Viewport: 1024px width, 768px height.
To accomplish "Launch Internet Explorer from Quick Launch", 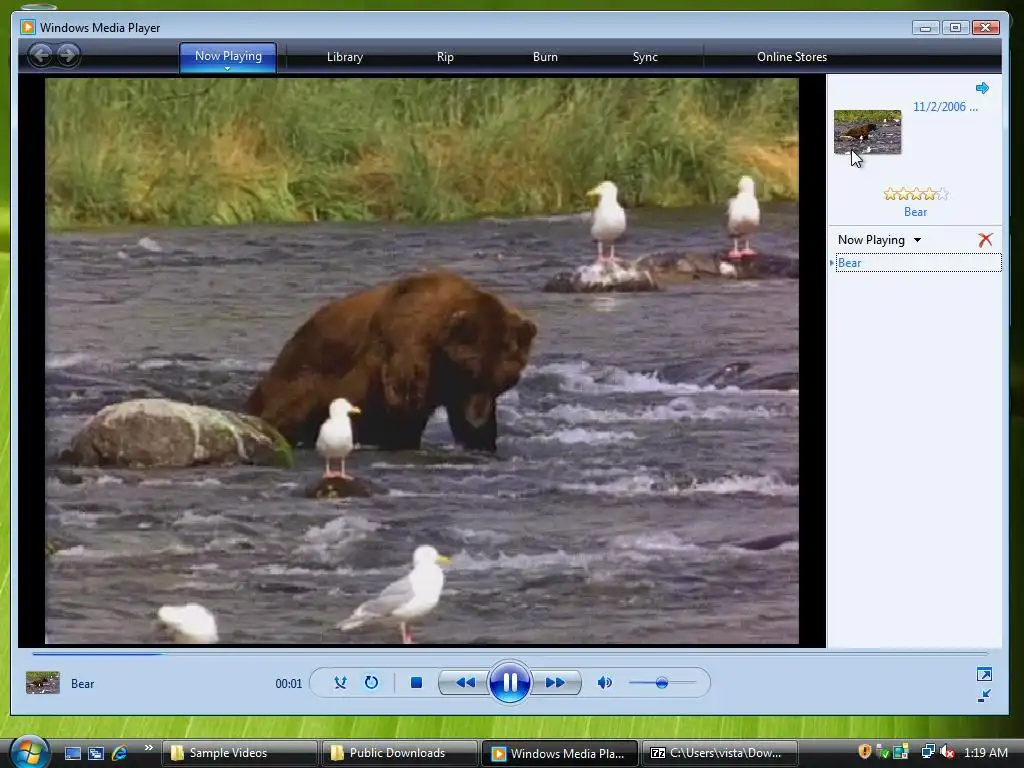I will [120, 753].
